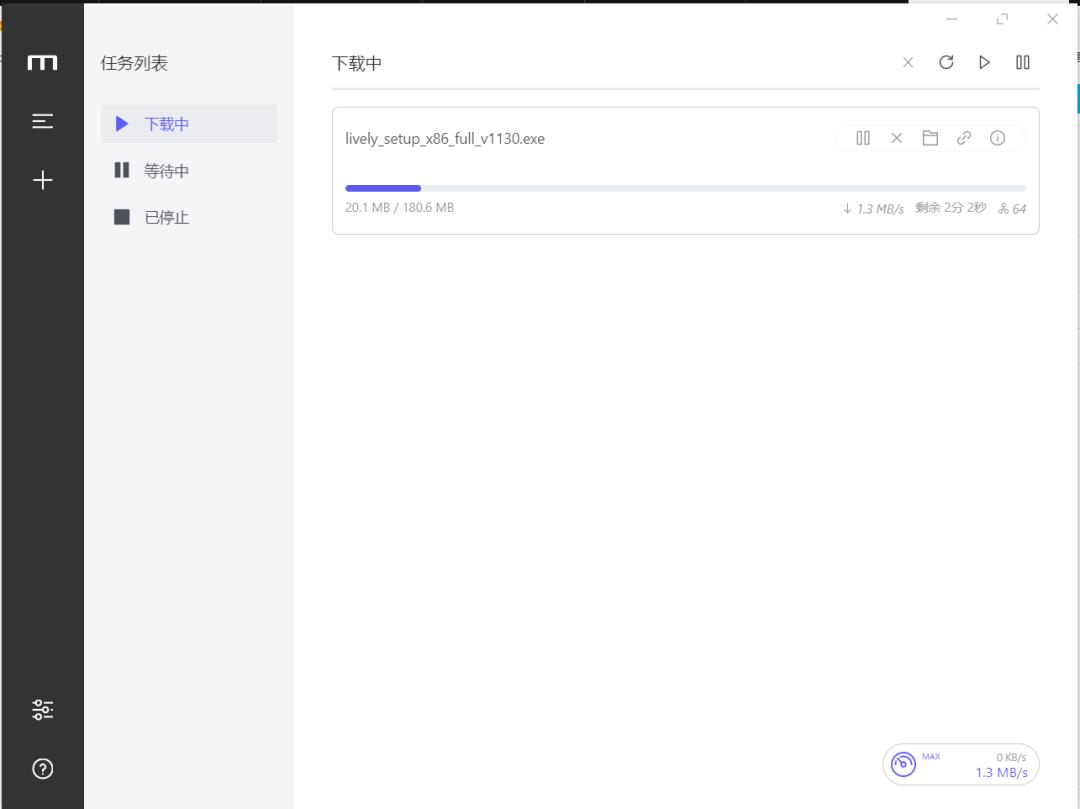1080x809 pixels.
Task: Switch to 等待中 task list
Action: tap(189, 171)
